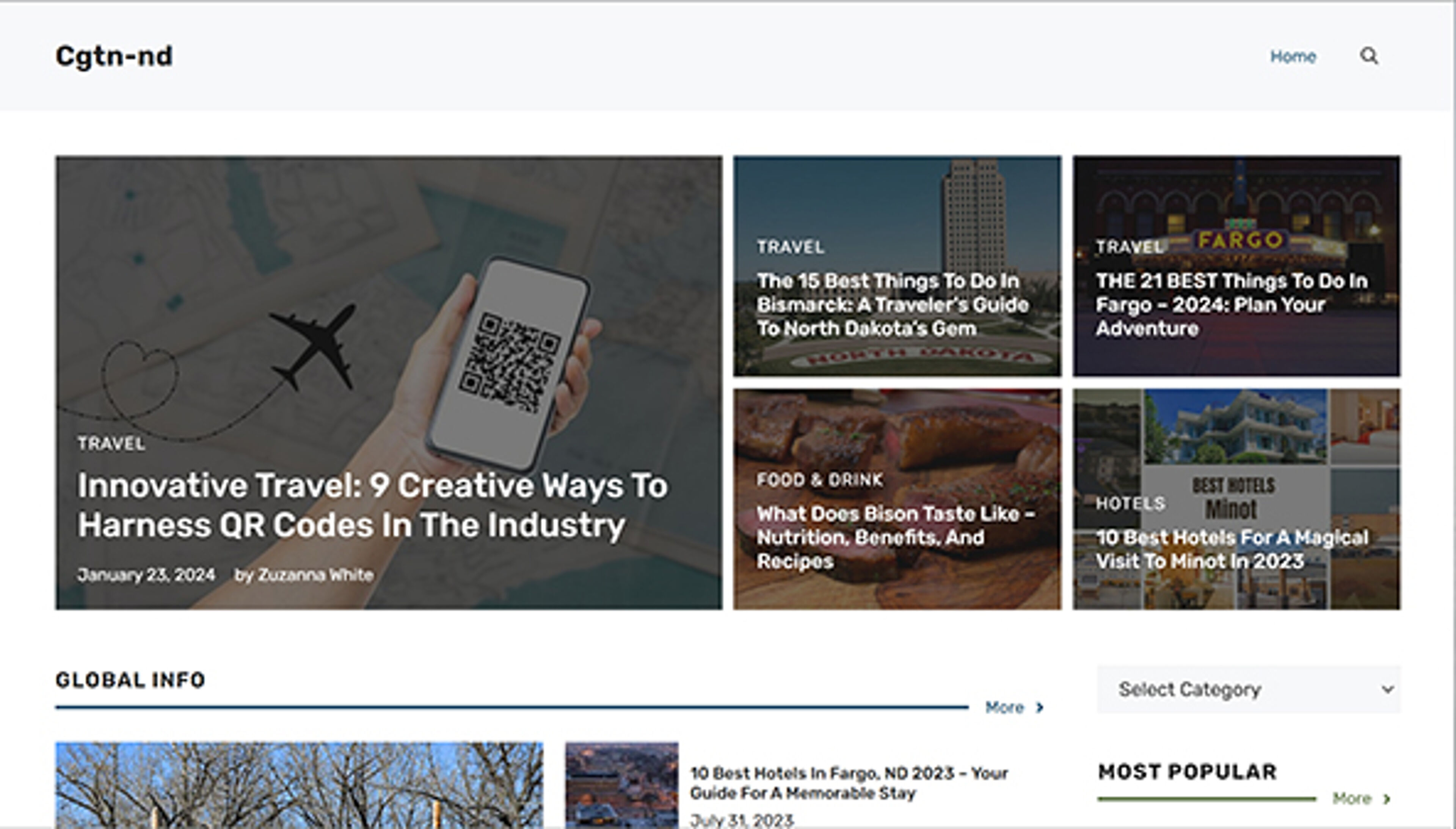The width and height of the screenshot is (1456, 829).
Task: Click the Global Info More chevron arrow
Action: (1040, 707)
